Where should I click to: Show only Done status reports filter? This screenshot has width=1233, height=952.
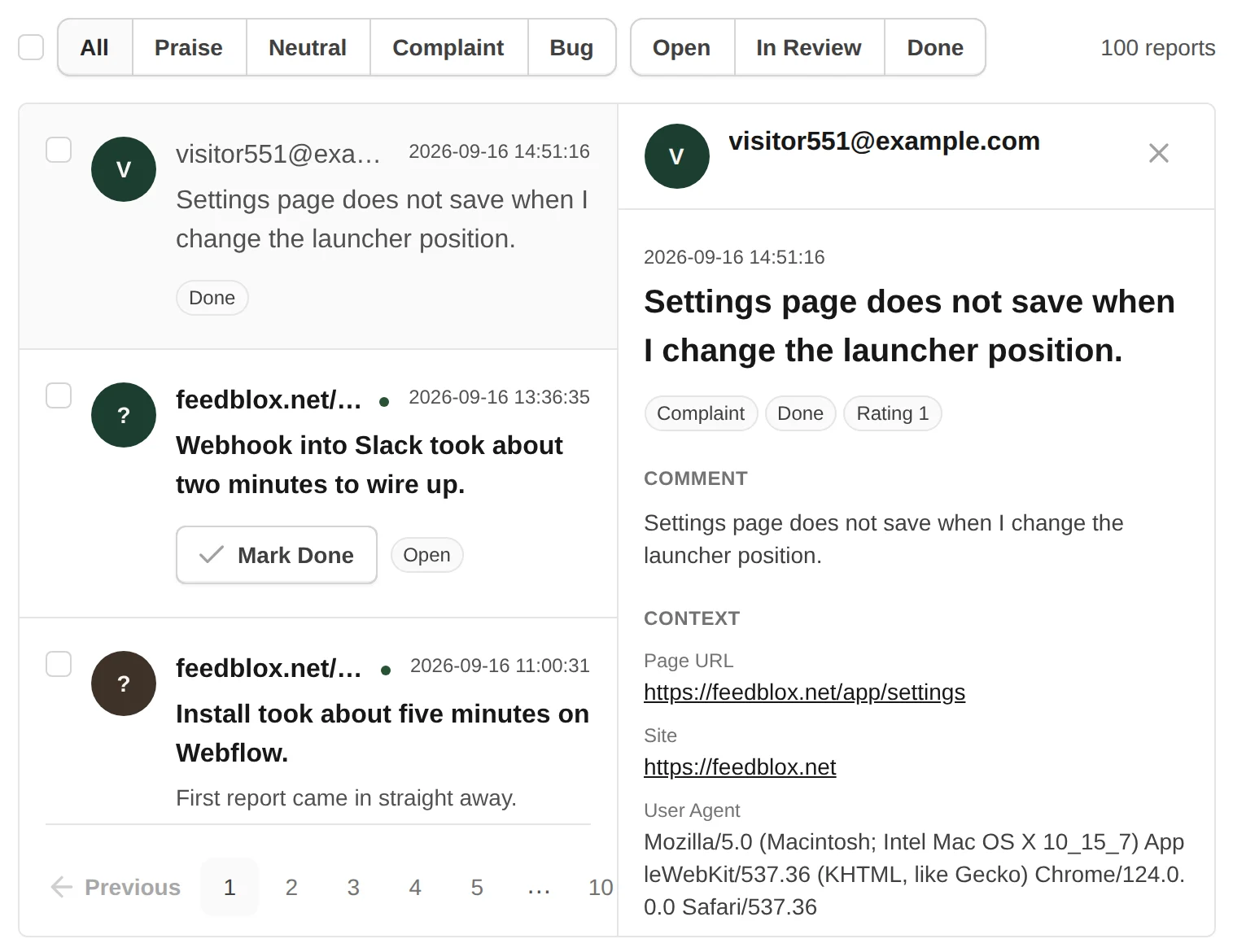pos(935,47)
